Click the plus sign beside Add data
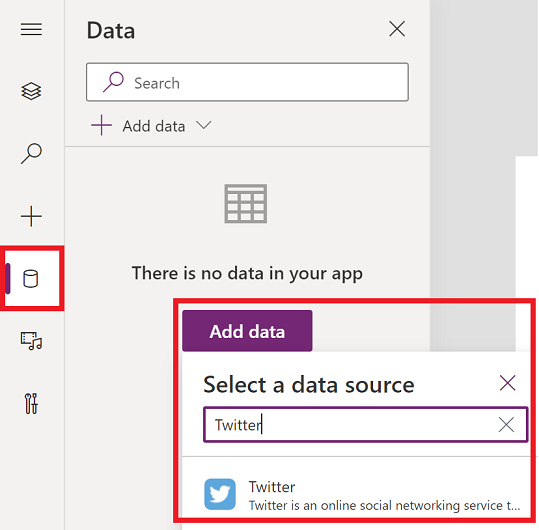 click(x=101, y=125)
